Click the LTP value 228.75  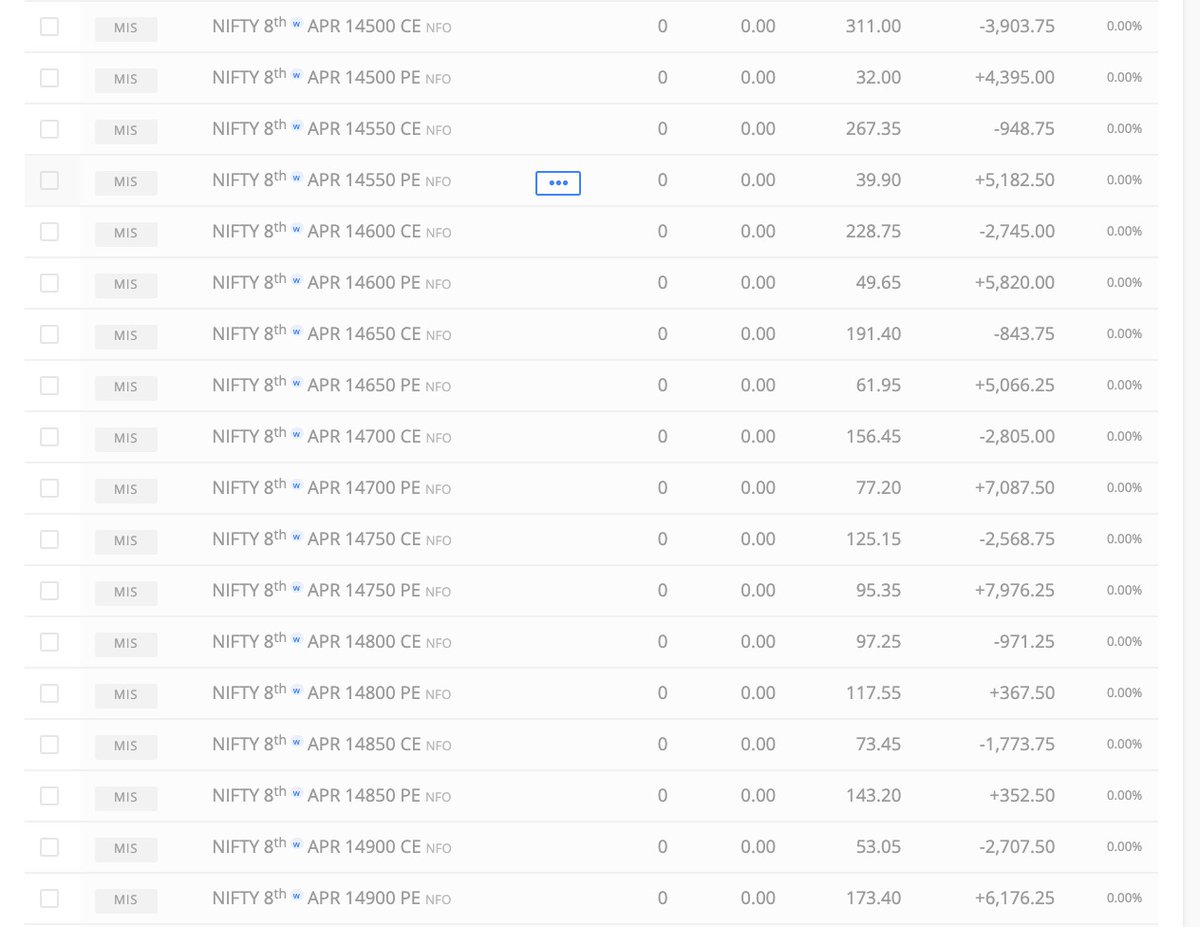pyautogui.click(x=873, y=231)
